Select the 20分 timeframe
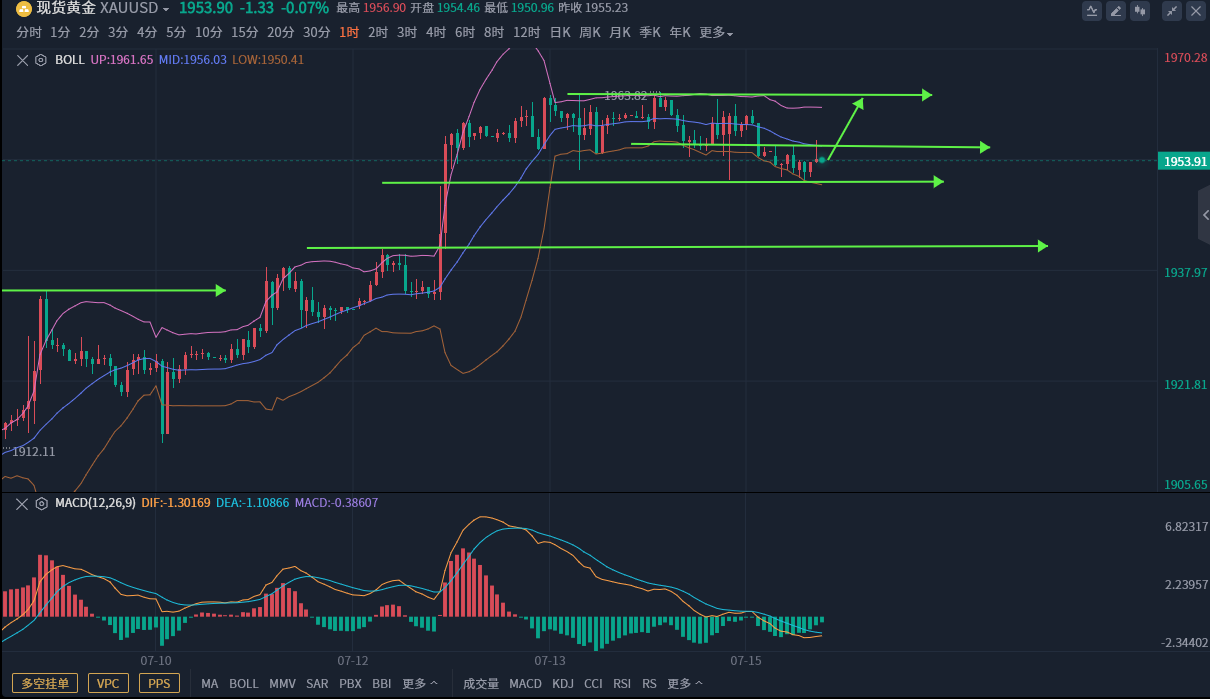 [281, 32]
